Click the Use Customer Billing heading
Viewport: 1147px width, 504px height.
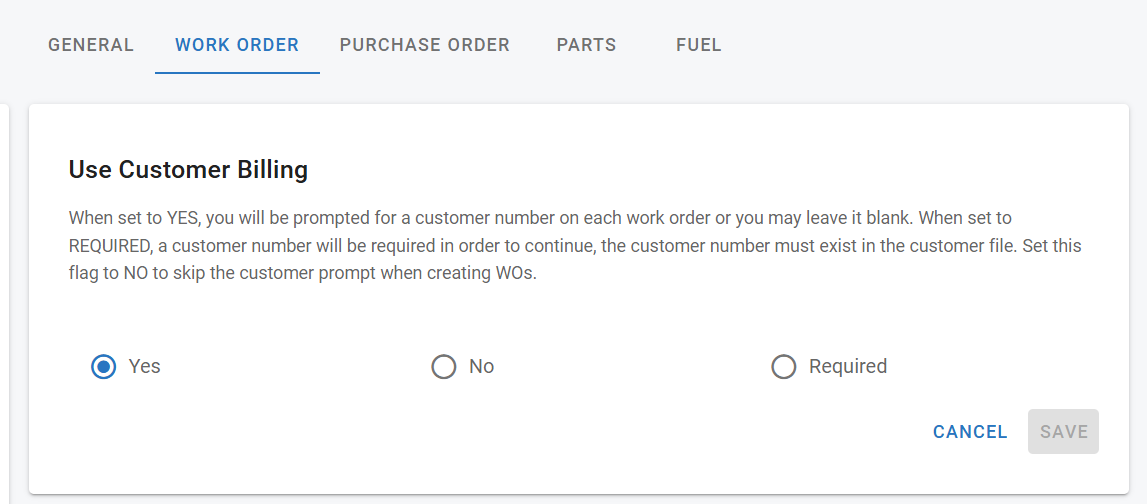coord(188,170)
